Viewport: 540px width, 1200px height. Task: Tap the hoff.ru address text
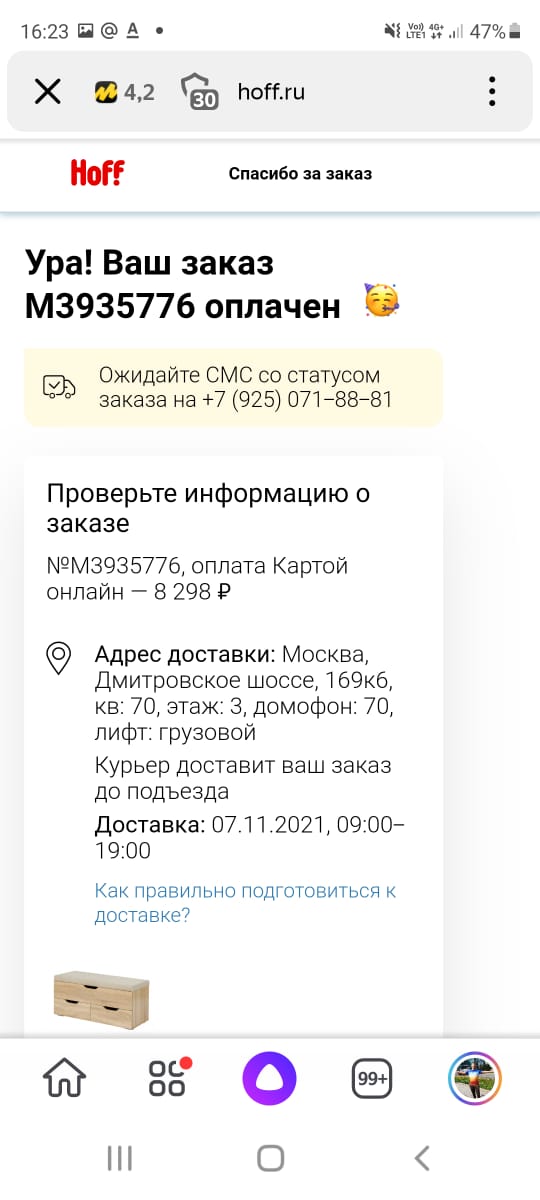coord(271,92)
